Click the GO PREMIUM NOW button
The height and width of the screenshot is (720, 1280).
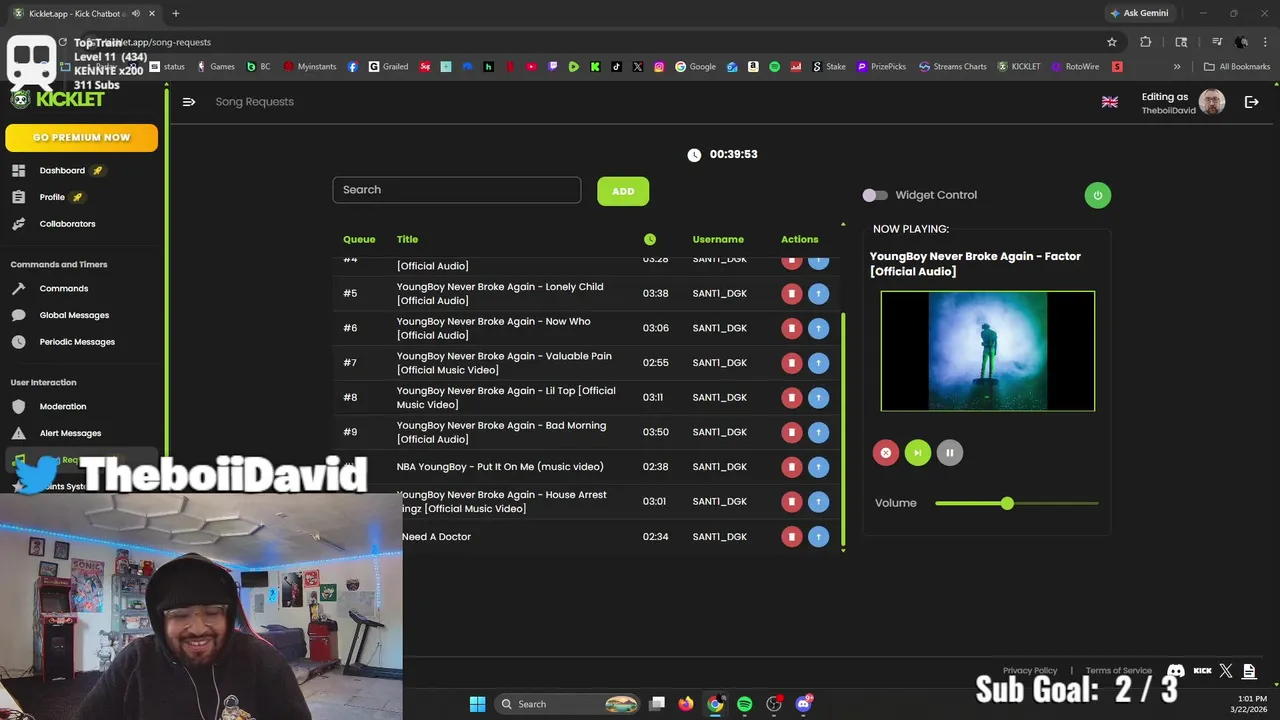(81, 138)
